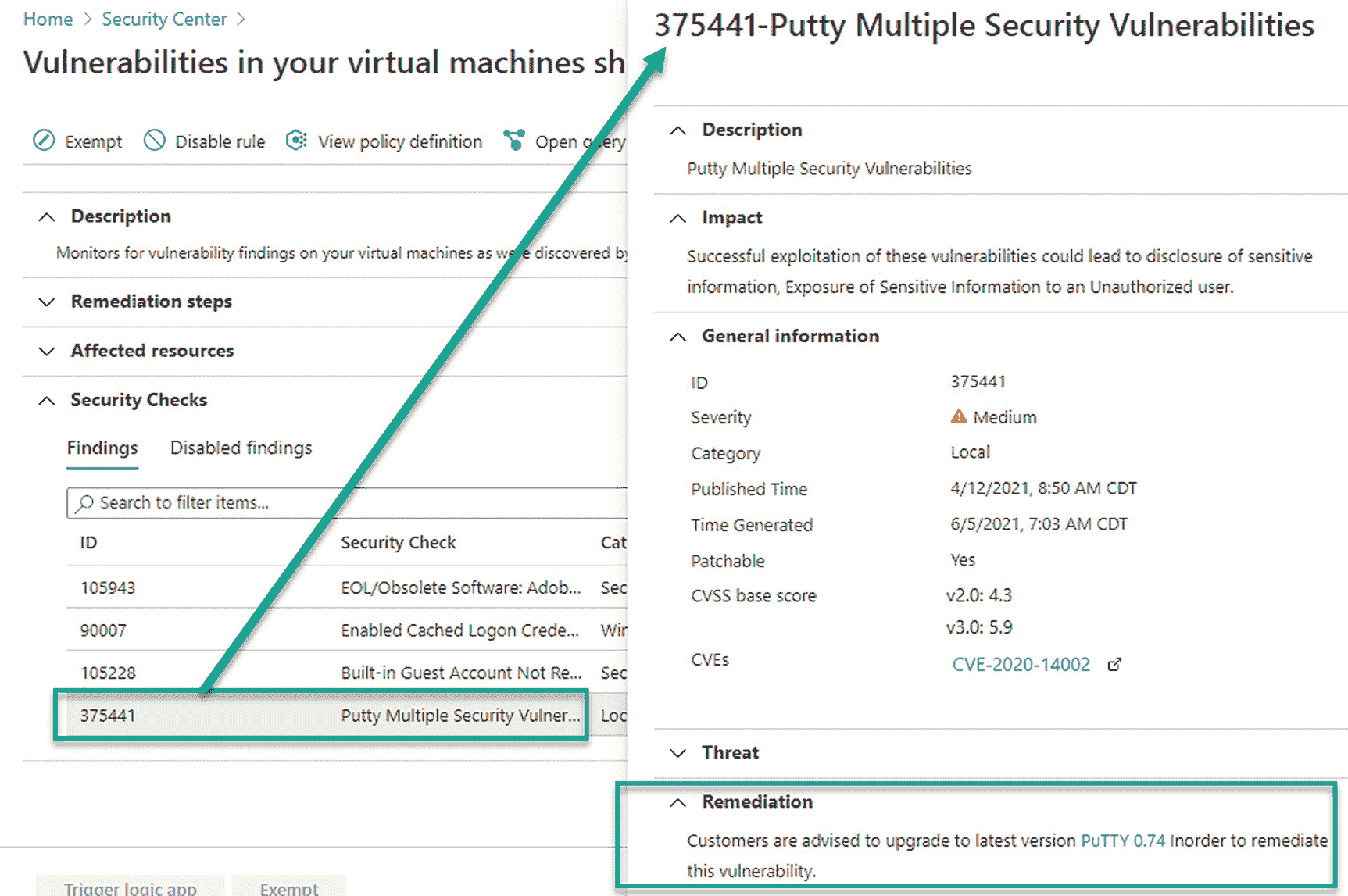1348x896 pixels.
Task: Click the bottom Exempt button
Action: click(x=289, y=886)
